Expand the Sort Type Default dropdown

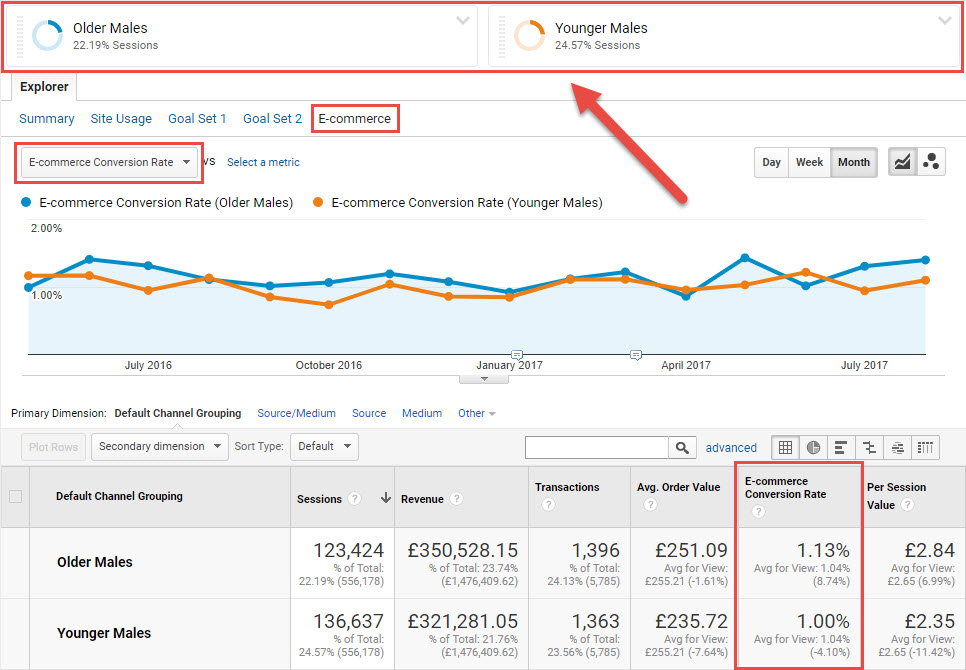click(324, 447)
